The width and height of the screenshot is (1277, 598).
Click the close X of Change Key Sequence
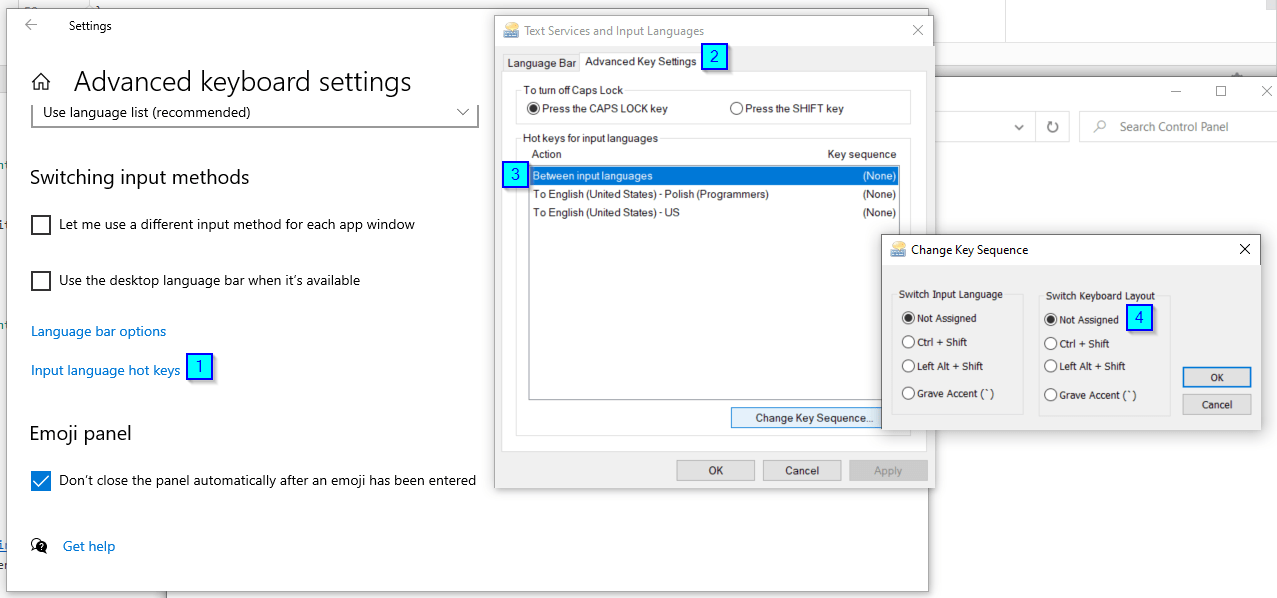click(1244, 249)
